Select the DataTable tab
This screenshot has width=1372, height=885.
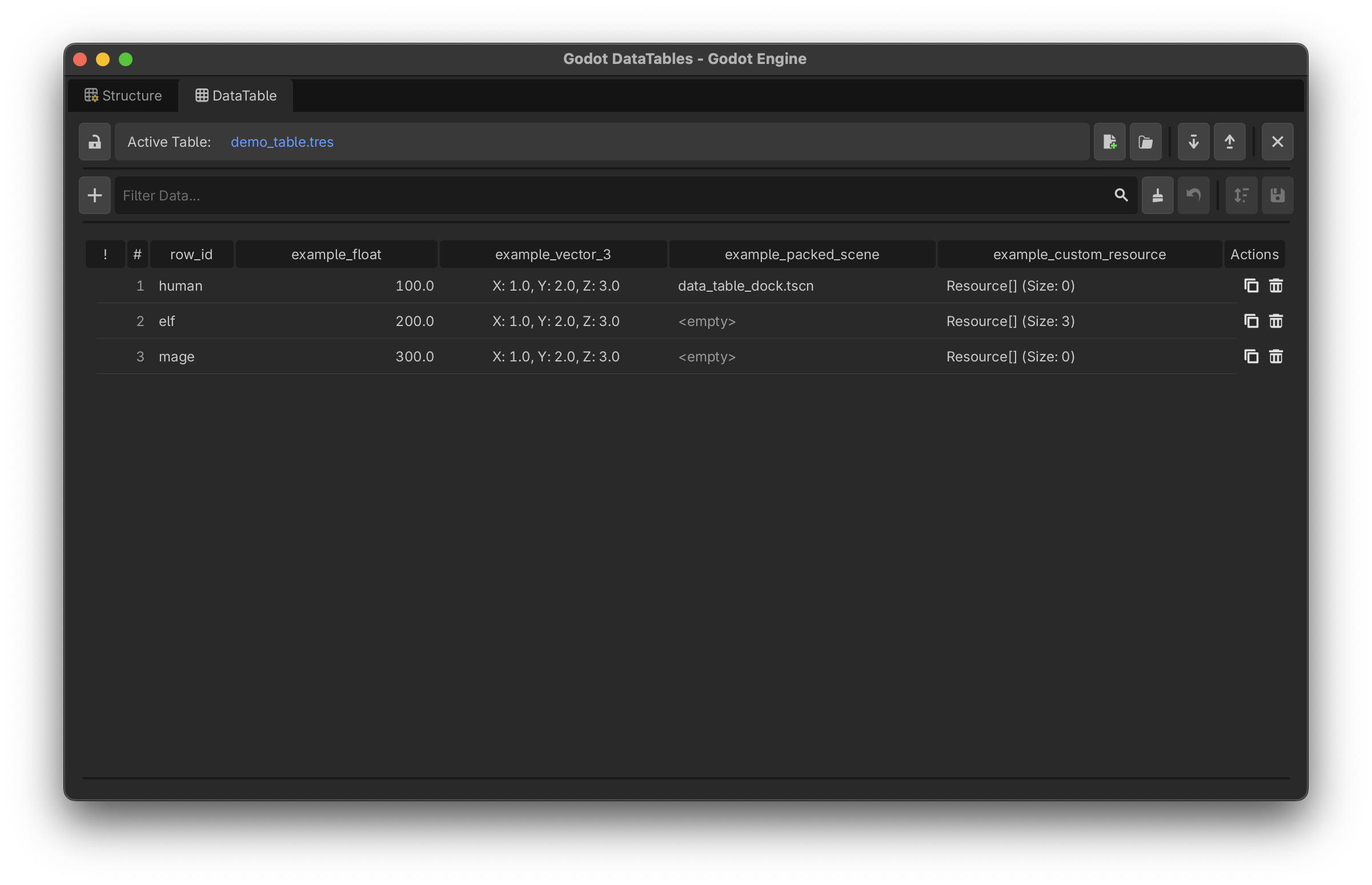236,95
